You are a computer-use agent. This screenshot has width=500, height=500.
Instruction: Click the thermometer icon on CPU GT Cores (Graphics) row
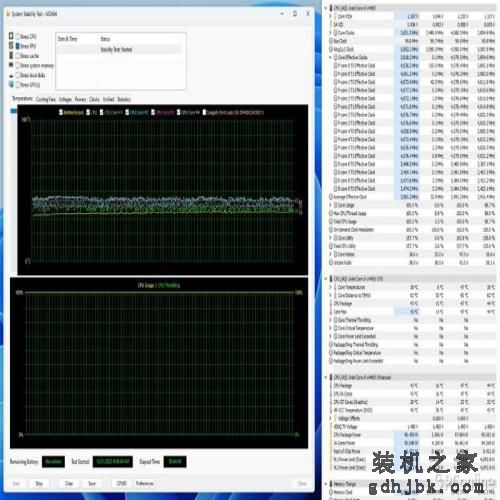(331, 402)
